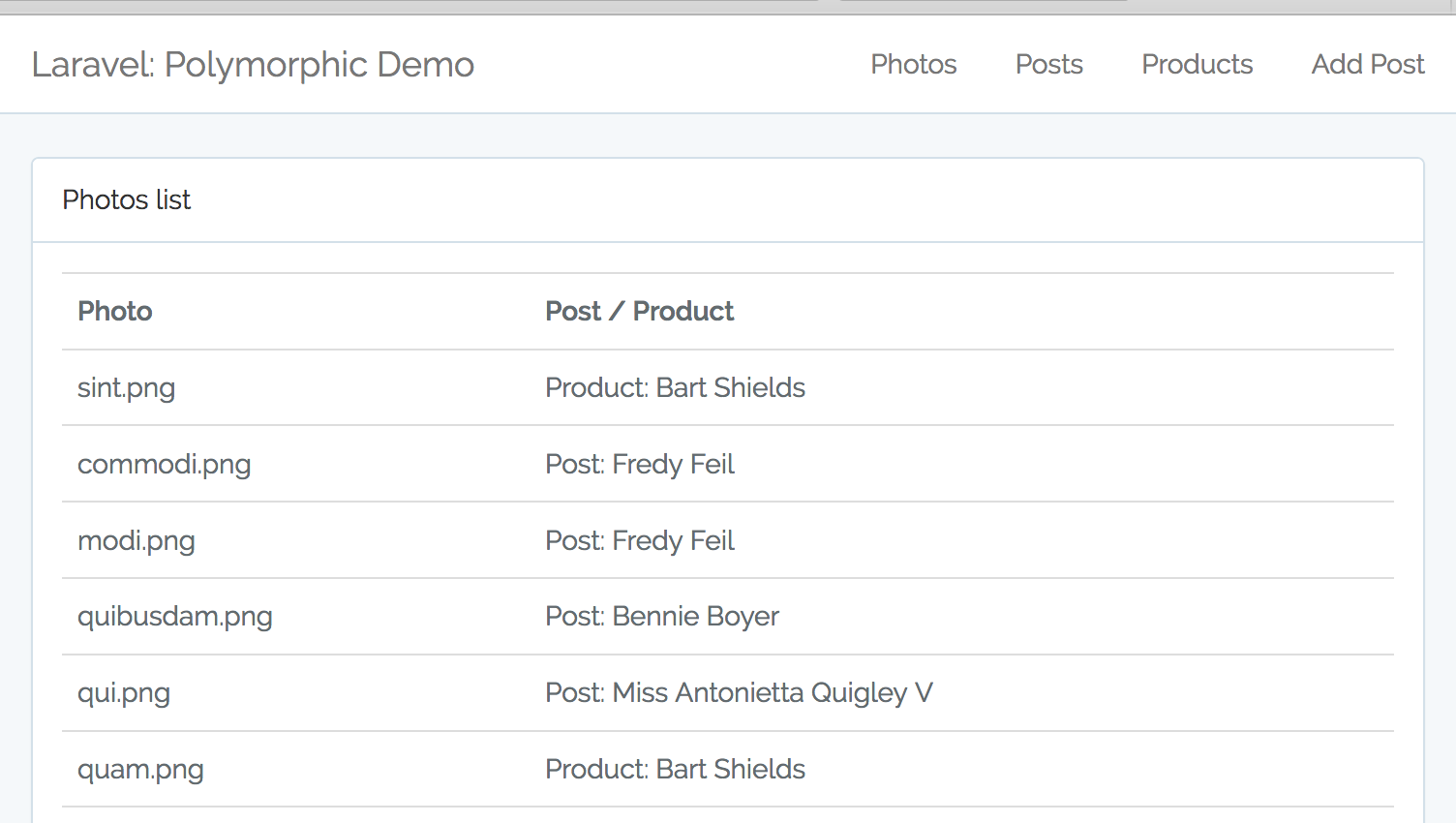Select the commodi.png photo name
1456x823 pixels.
click(164, 464)
